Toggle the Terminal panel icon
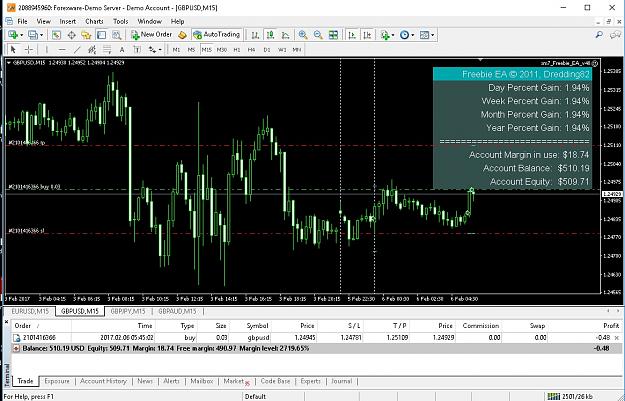Screen dimensions: 625x401 click(102, 35)
